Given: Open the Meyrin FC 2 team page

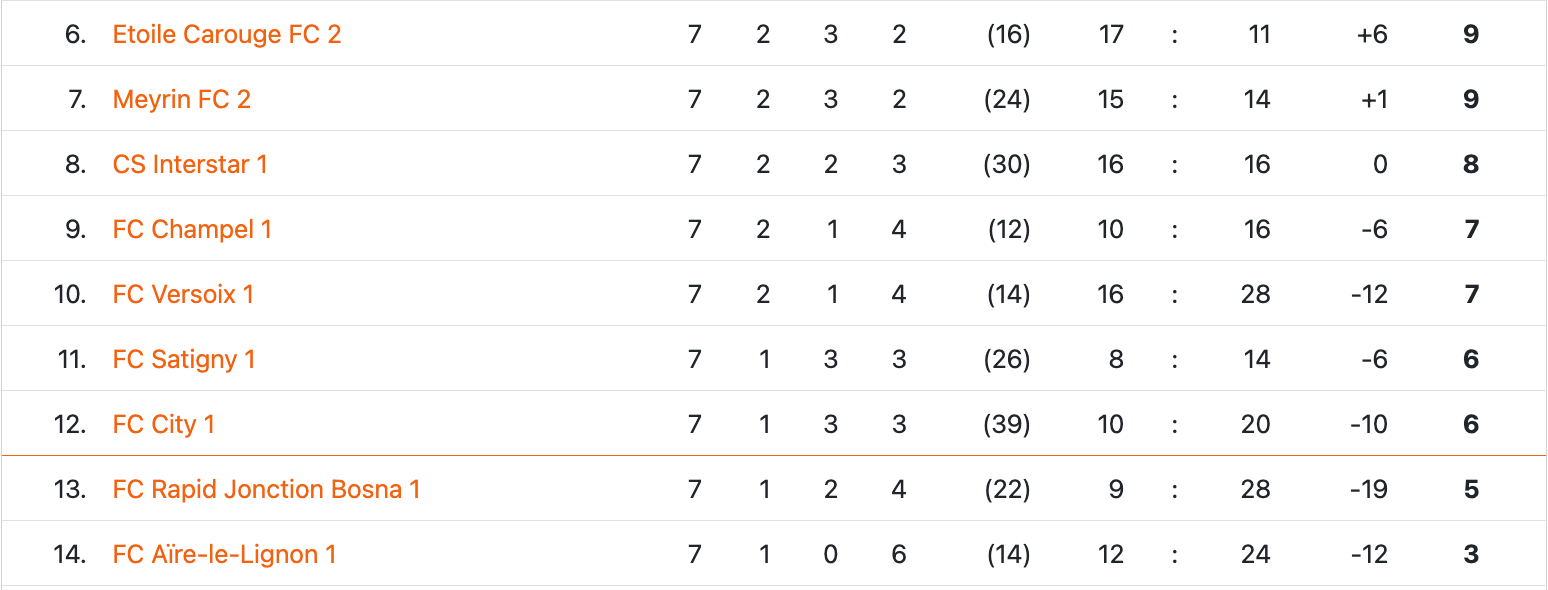Looking at the screenshot, I should click(182, 100).
